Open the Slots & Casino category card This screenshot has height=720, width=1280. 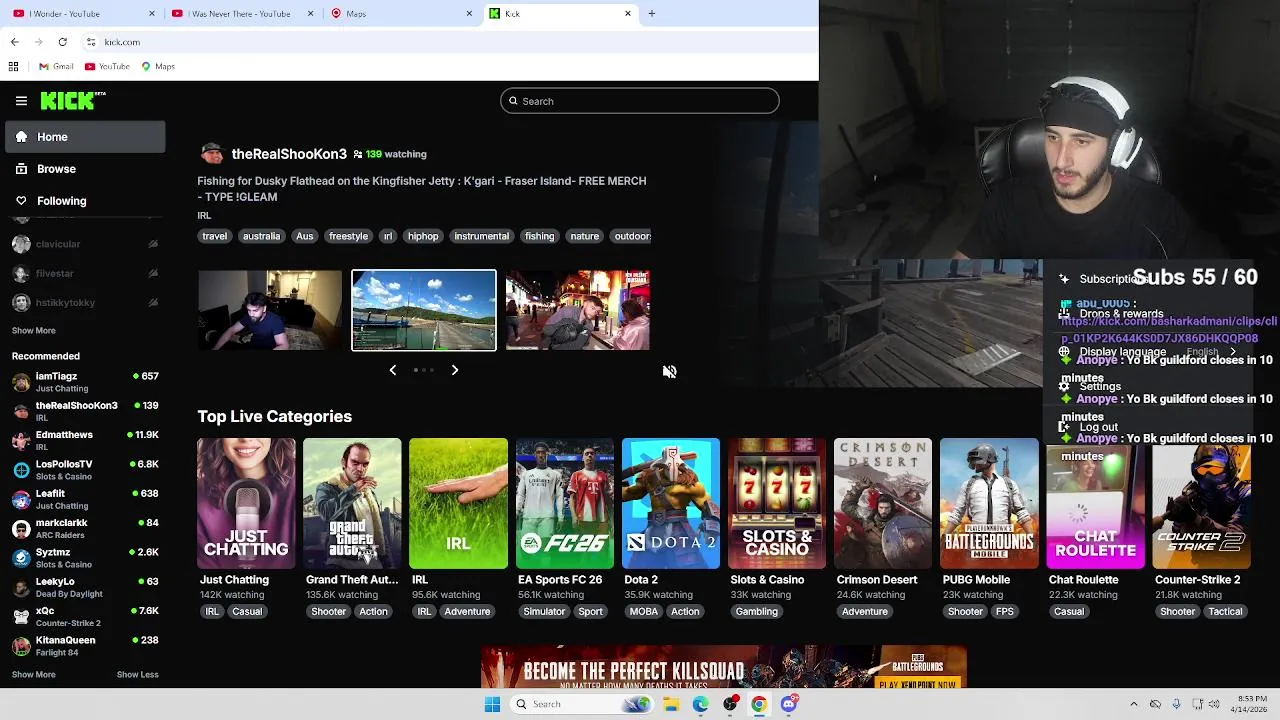777,504
